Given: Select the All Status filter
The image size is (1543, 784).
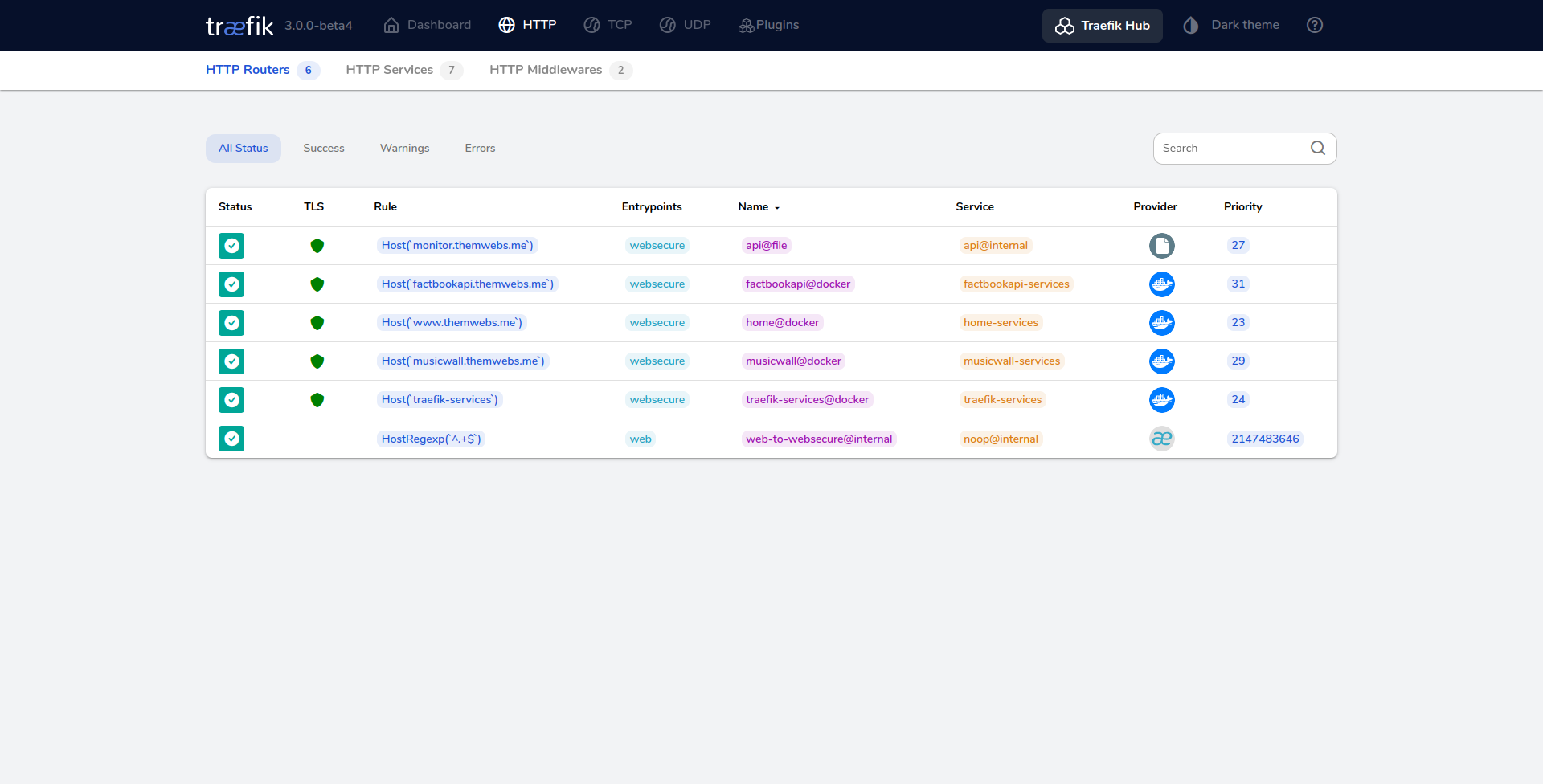Looking at the screenshot, I should click(244, 149).
